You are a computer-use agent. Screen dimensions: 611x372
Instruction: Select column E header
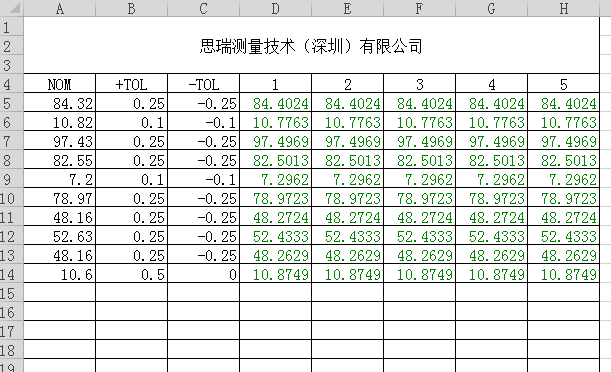point(348,8)
